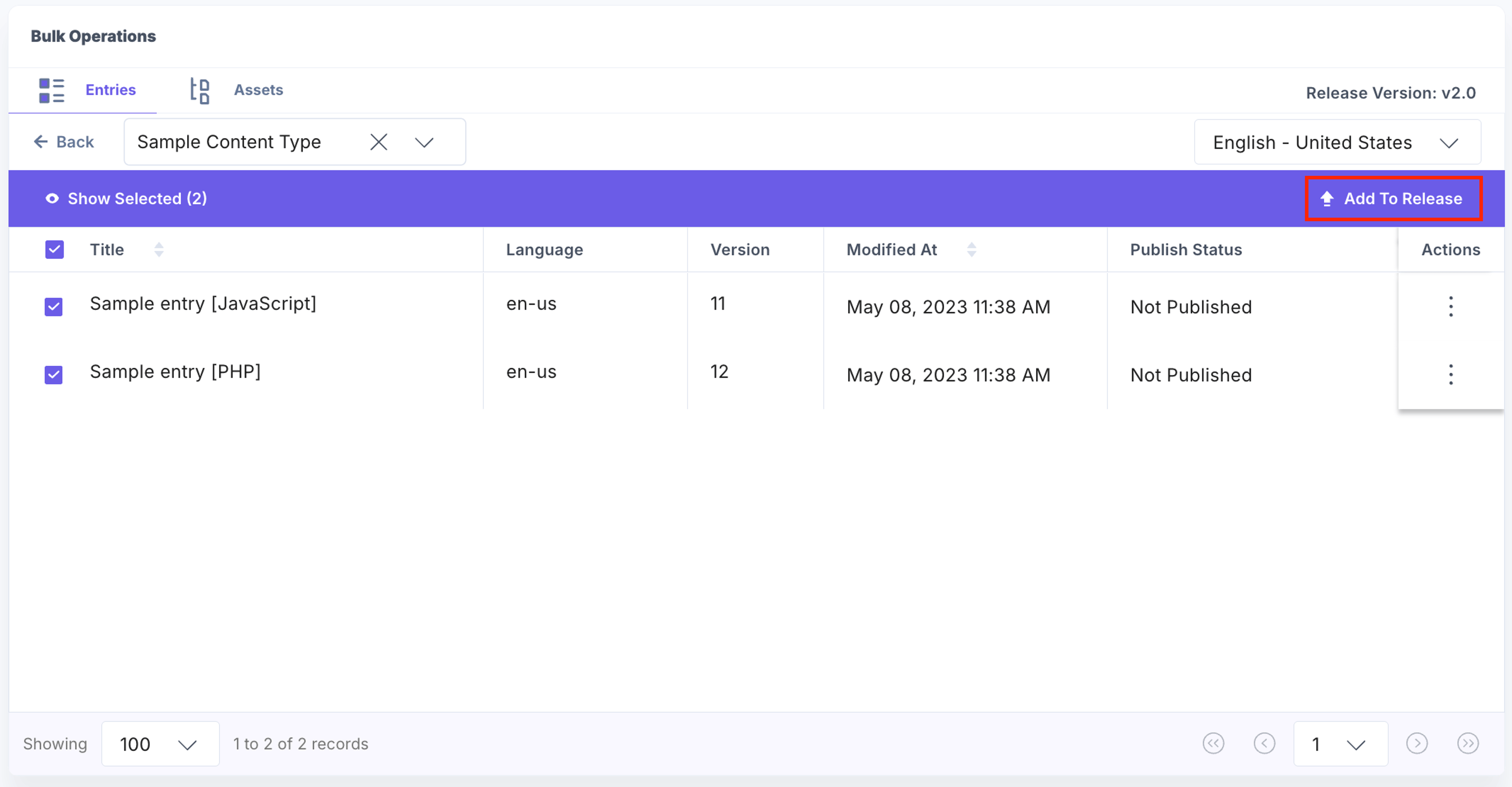The width and height of the screenshot is (1512, 787).
Task: Uncheck Sample entry [JavaScript] checkbox
Action: coord(54,306)
